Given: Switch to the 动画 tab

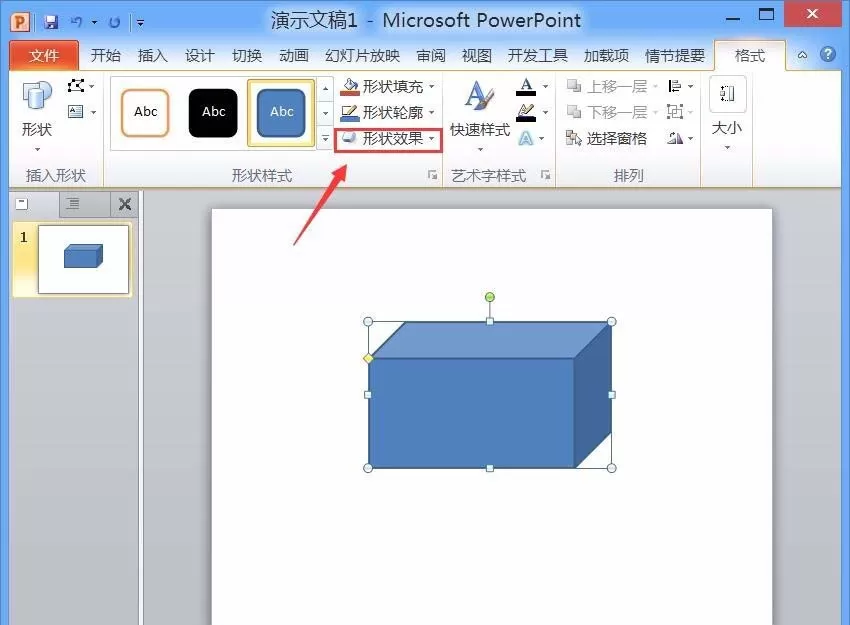Looking at the screenshot, I should 294,55.
